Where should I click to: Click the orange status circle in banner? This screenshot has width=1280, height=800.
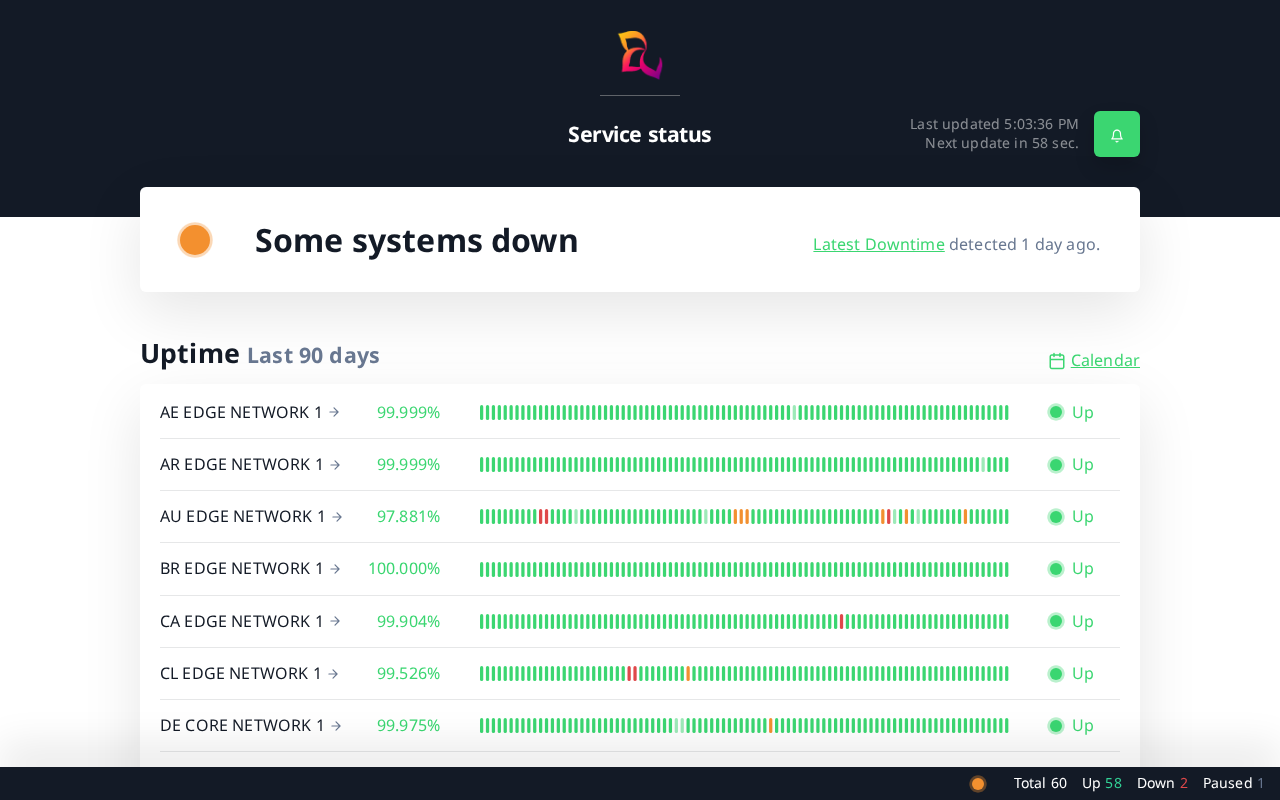(195, 240)
